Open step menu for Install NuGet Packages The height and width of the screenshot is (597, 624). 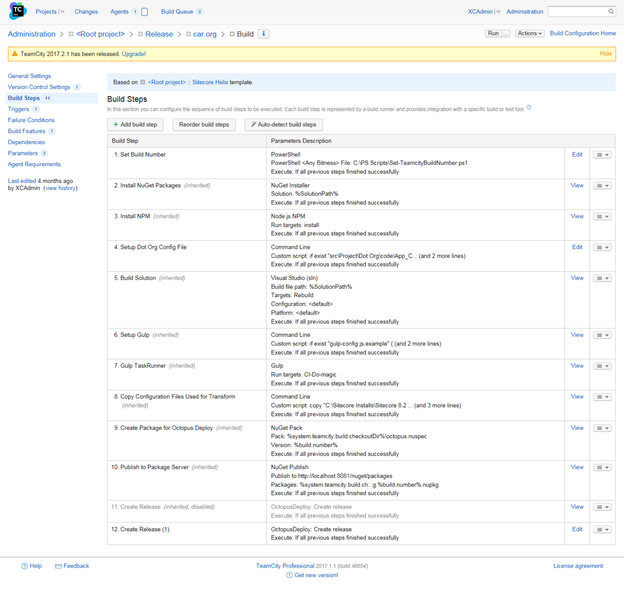(602, 186)
